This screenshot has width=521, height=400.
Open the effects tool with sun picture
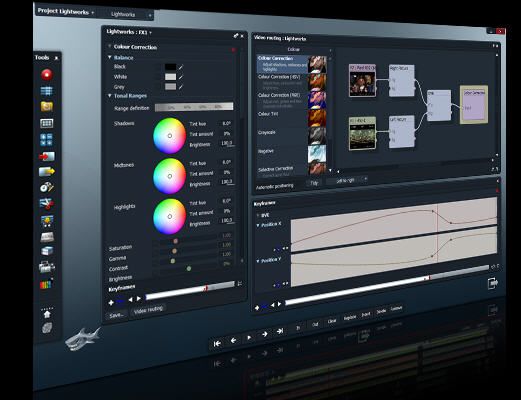pyautogui.click(x=47, y=221)
